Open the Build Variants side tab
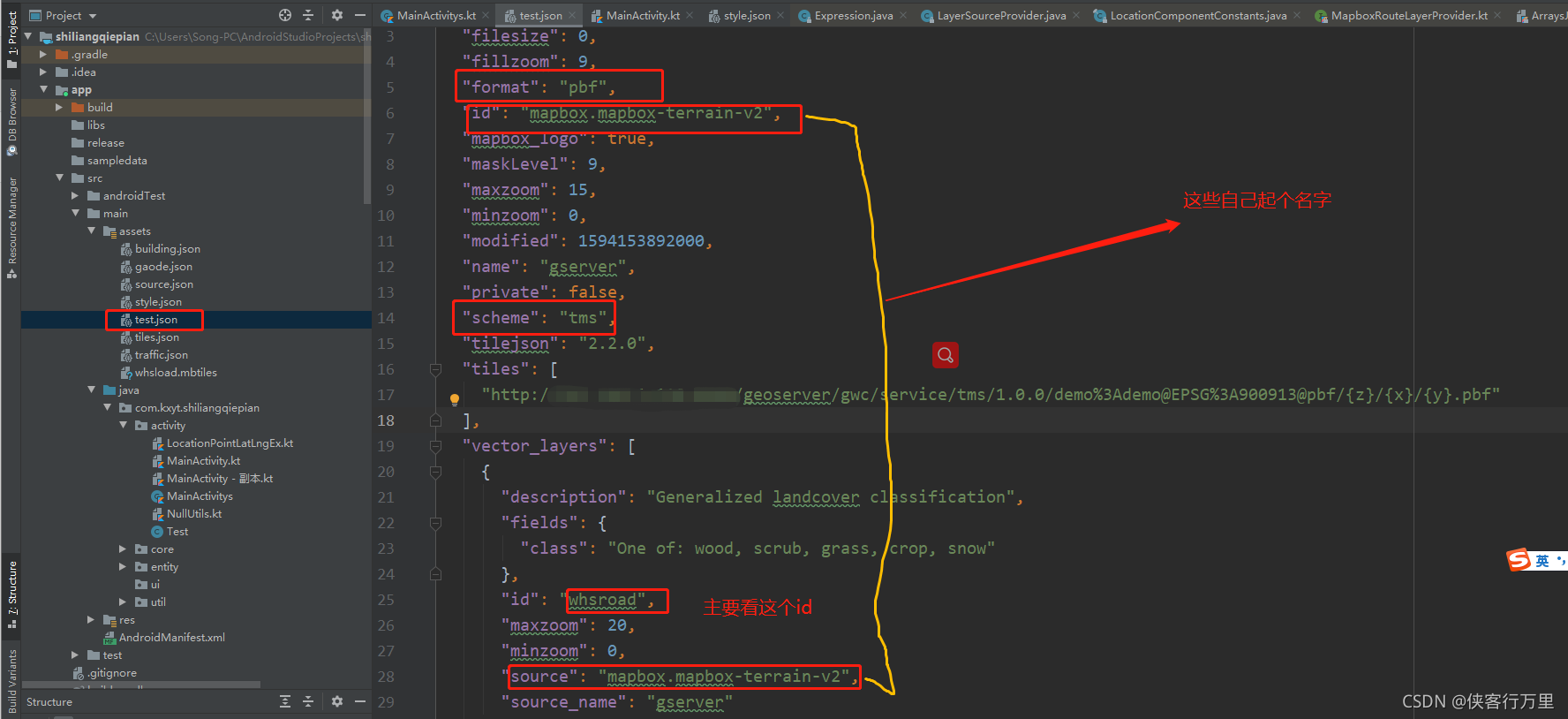The image size is (1568, 719). pos(11,681)
